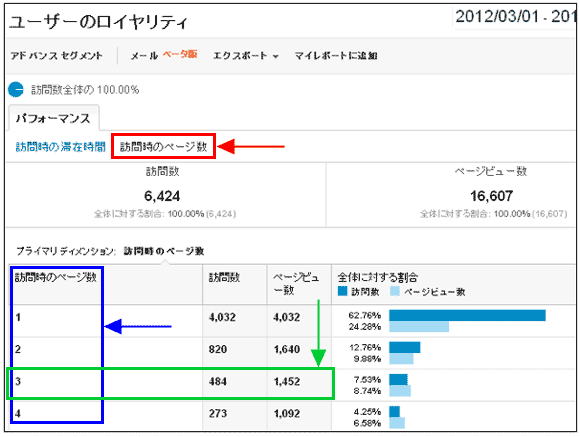Click pageviews value 1,640

287,349
